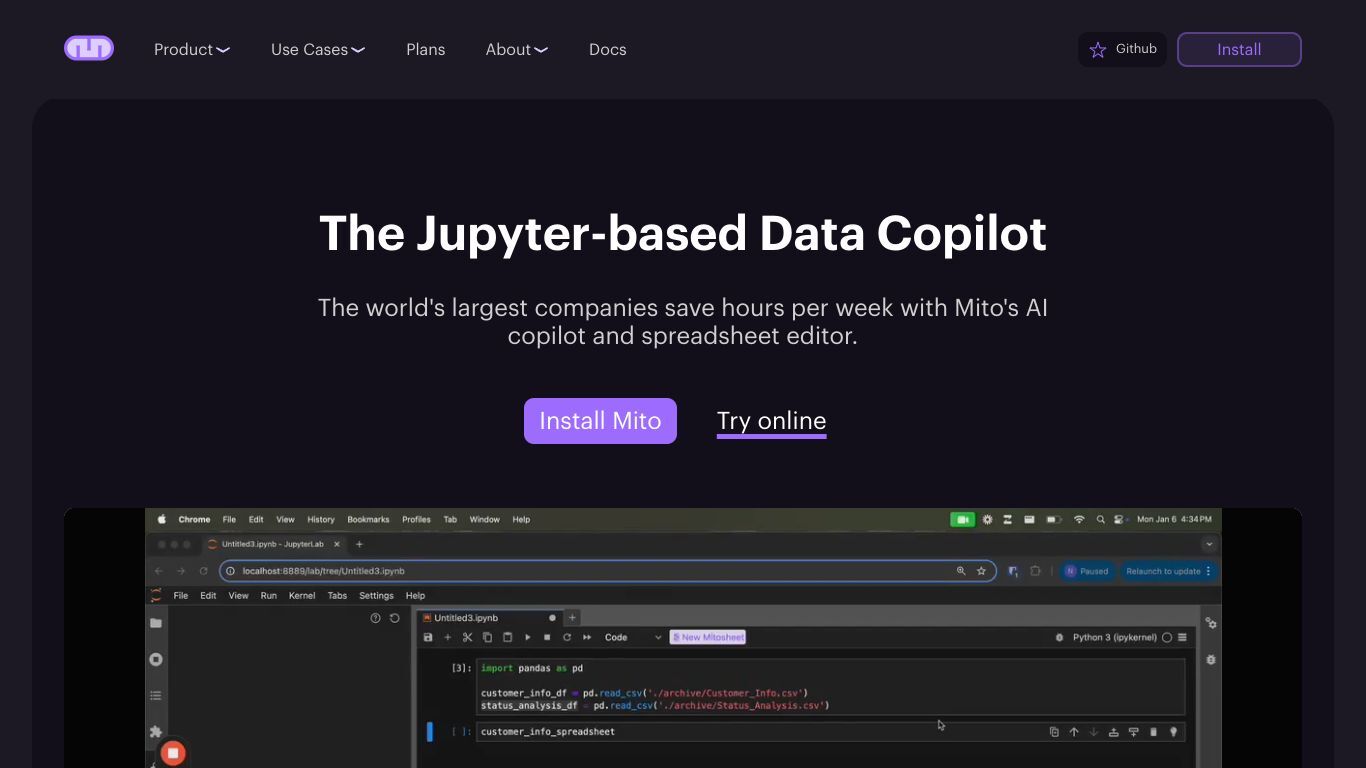Click the Install Mito button
This screenshot has width=1366, height=768.
tap(600, 421)
